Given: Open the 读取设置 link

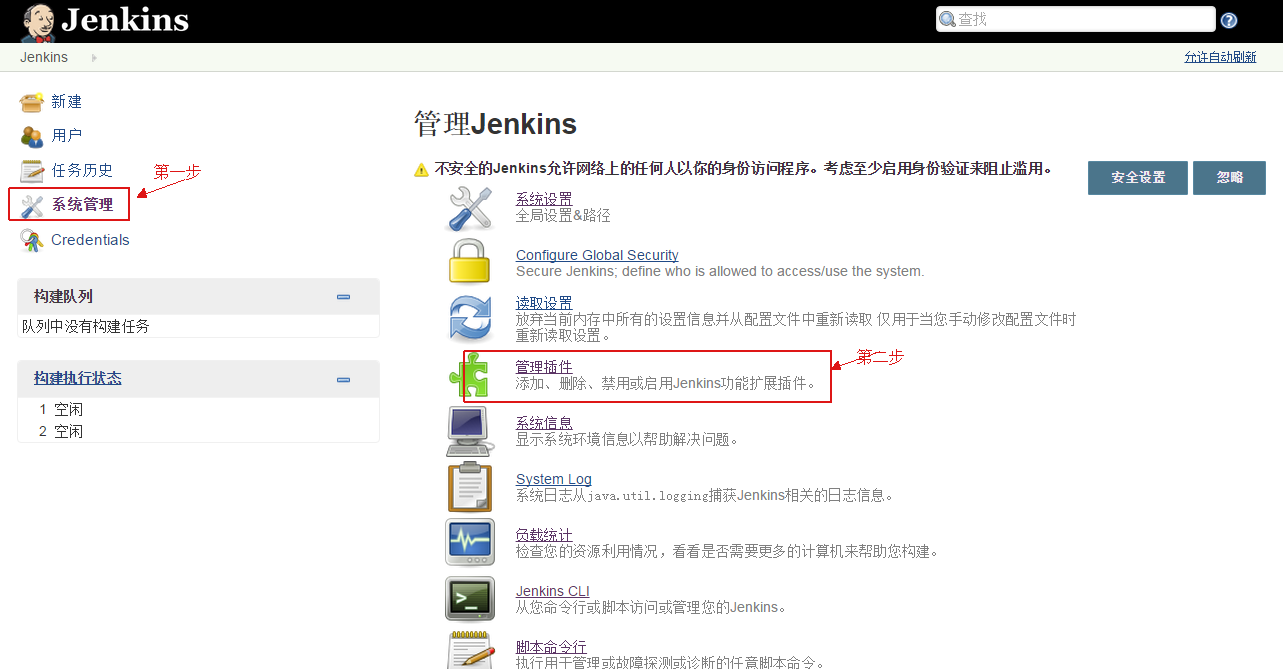Looking at the screenshot, I should pyautogui.click(x=544, y=303).
